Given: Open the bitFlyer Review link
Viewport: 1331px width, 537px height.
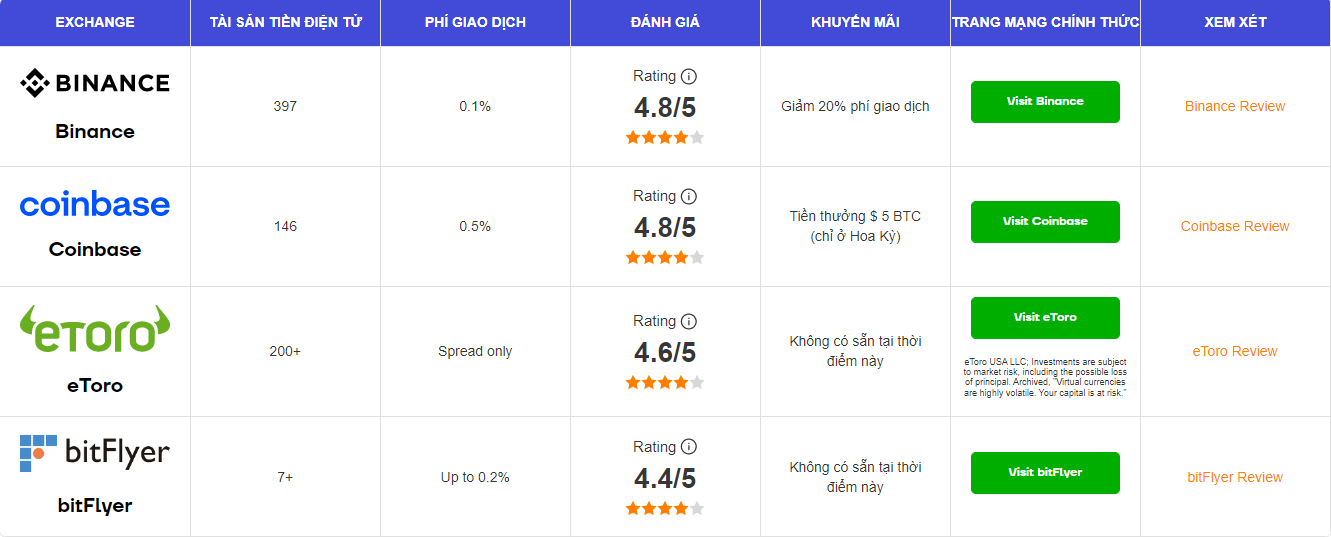Looking at the screenshot, I should (x=1235, y=477).
